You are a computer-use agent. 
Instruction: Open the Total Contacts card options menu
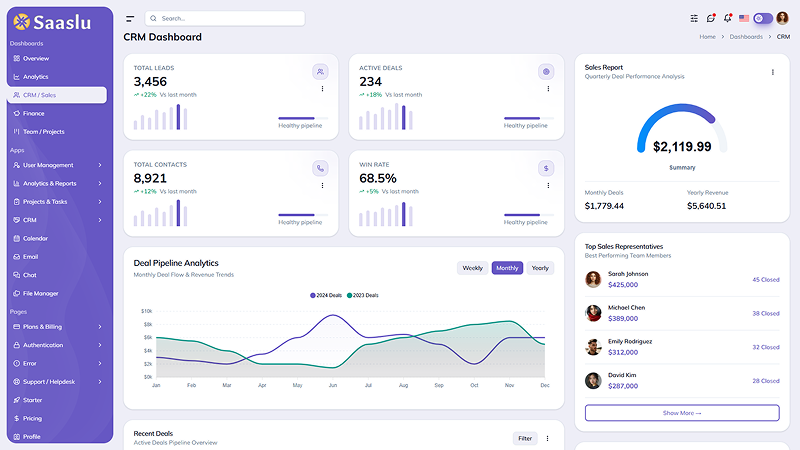pos(322,186)
